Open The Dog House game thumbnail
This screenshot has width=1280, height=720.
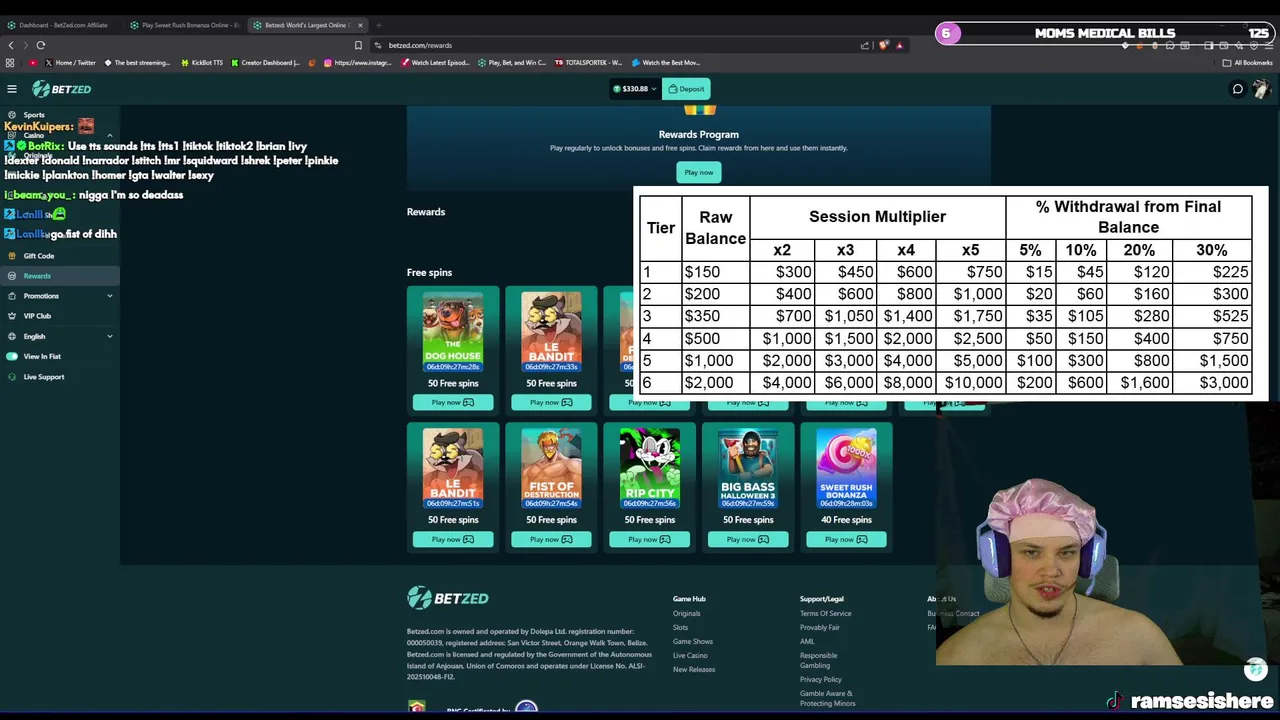453,331
